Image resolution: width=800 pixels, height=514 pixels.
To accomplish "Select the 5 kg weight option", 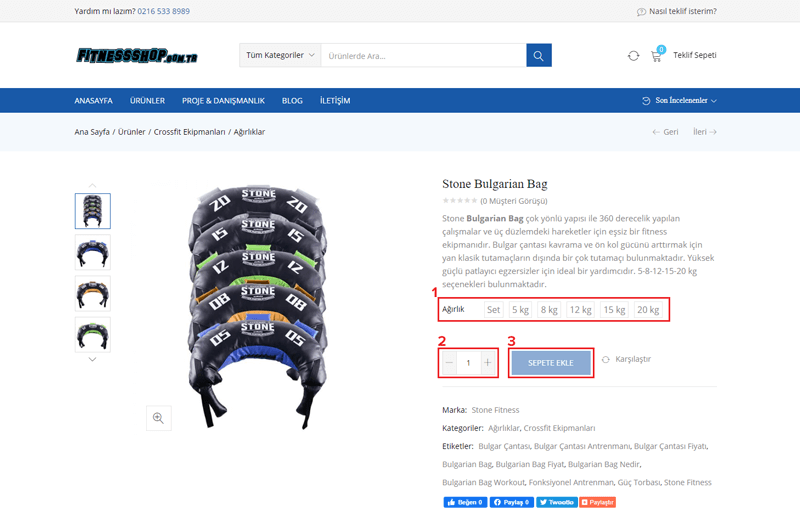I will click(x=520, y=310).
